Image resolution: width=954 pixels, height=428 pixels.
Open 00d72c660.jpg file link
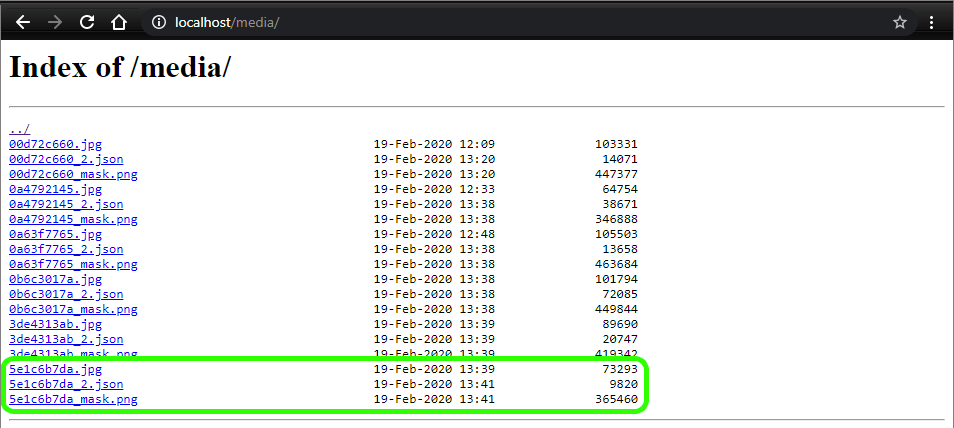pos(55,144)
